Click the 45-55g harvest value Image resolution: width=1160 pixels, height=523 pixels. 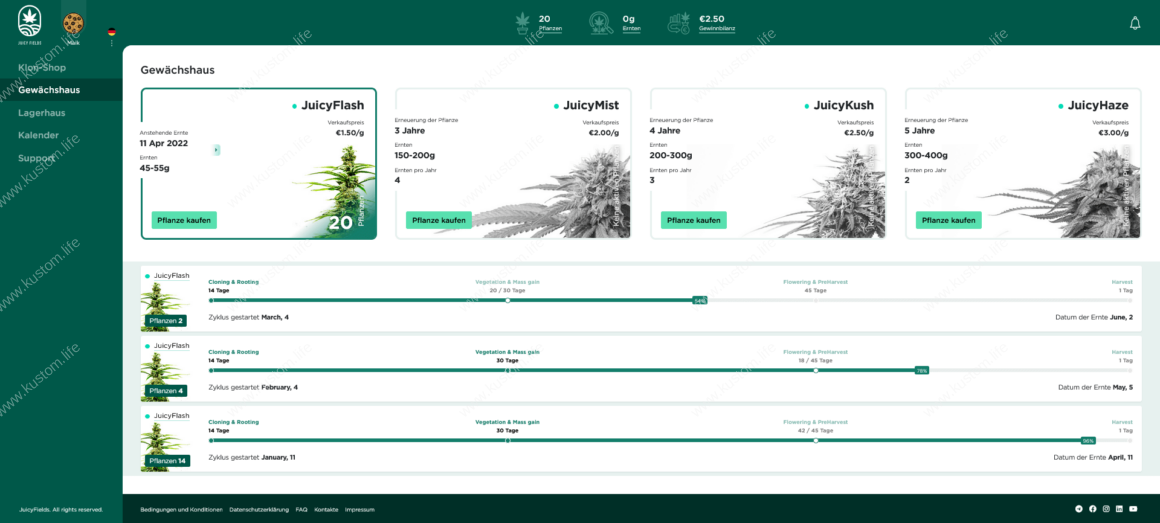click(155, 168)
